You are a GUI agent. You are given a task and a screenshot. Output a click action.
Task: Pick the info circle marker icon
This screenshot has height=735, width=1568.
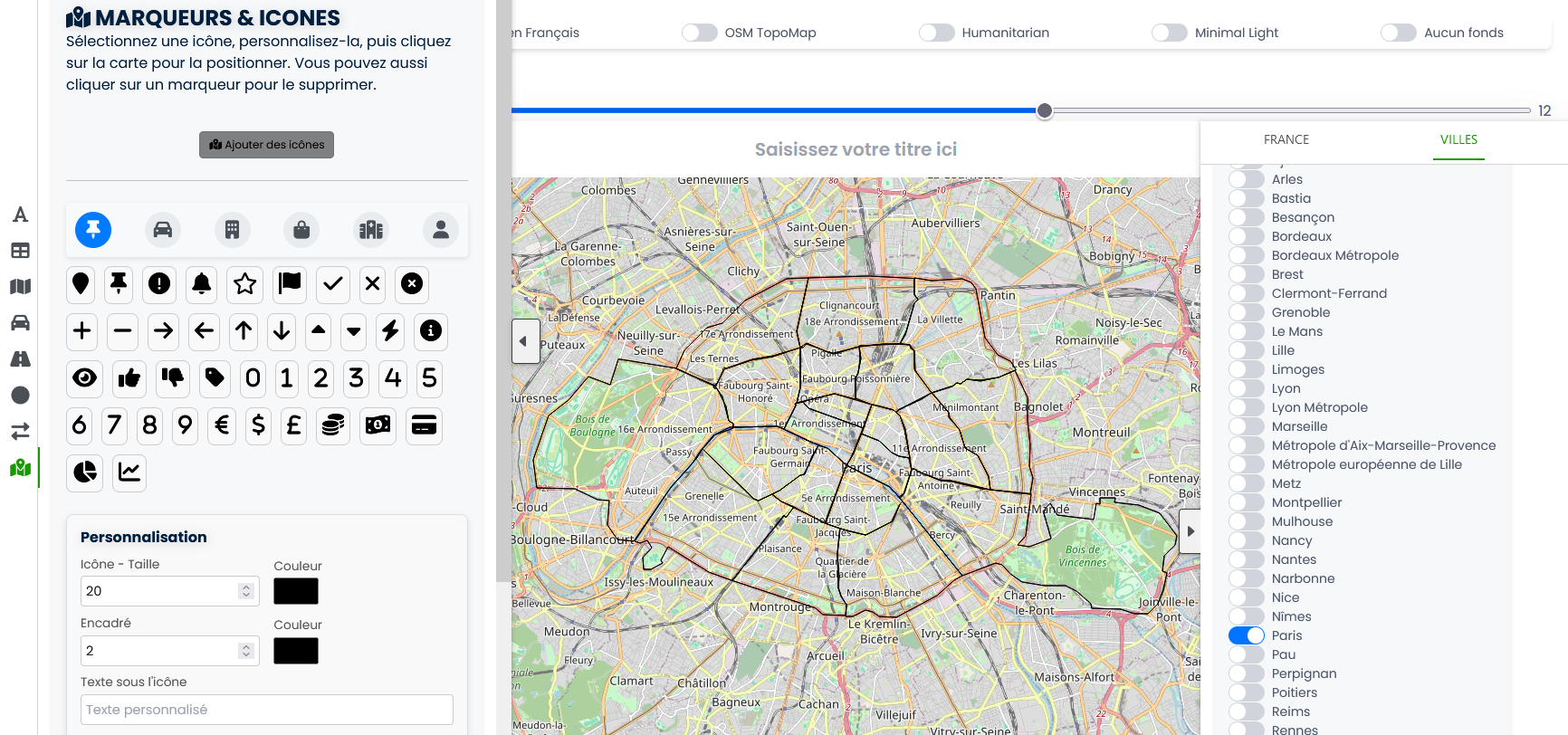(x=431, y=331)
